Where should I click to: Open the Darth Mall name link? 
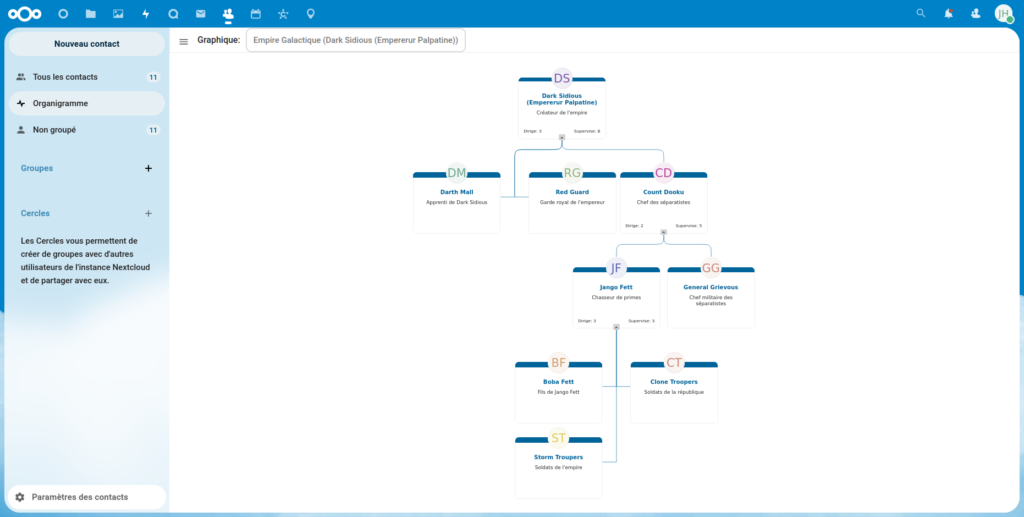(x=456, y=192)
